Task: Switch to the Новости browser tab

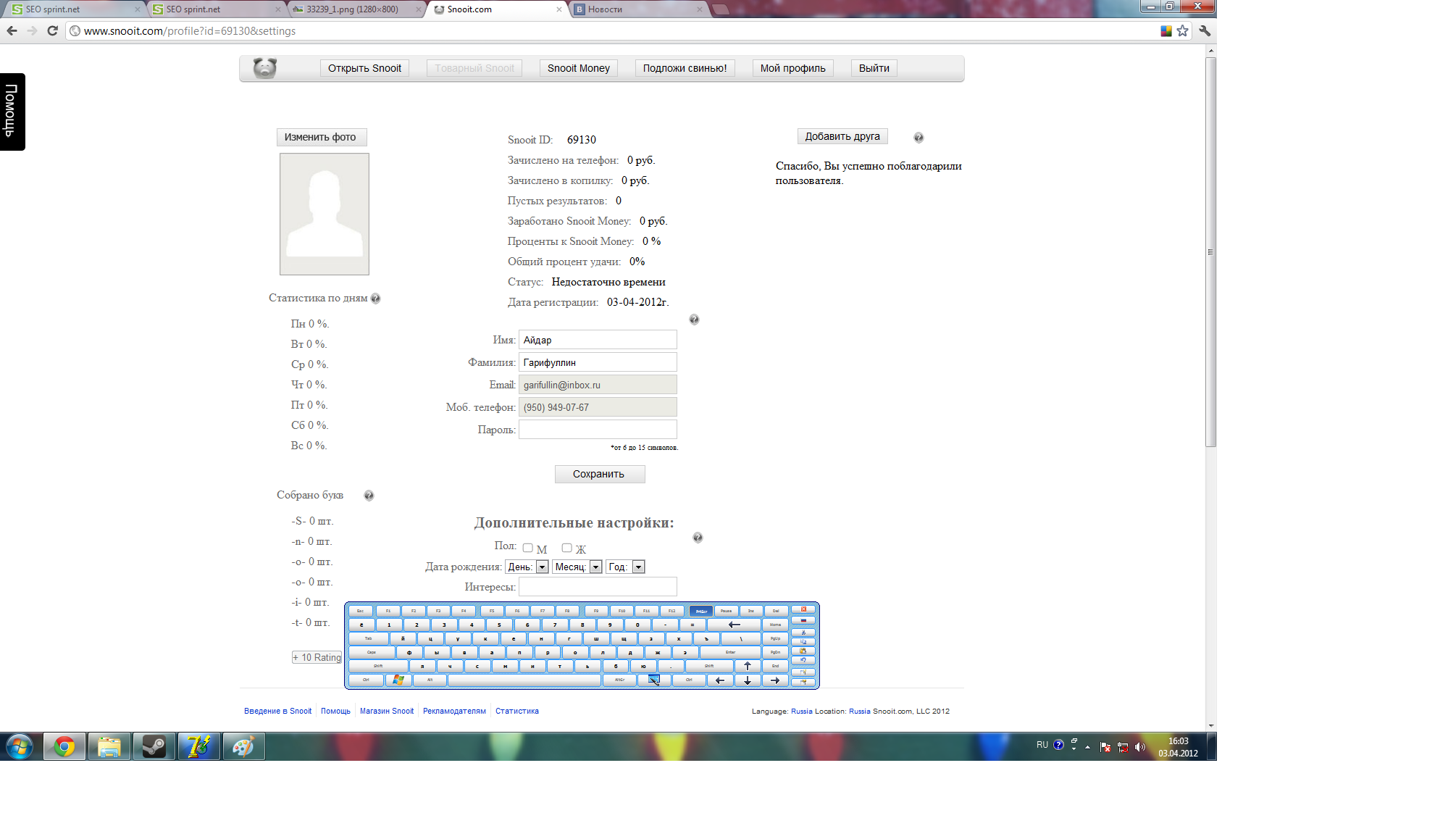Action: click(637, 9)
